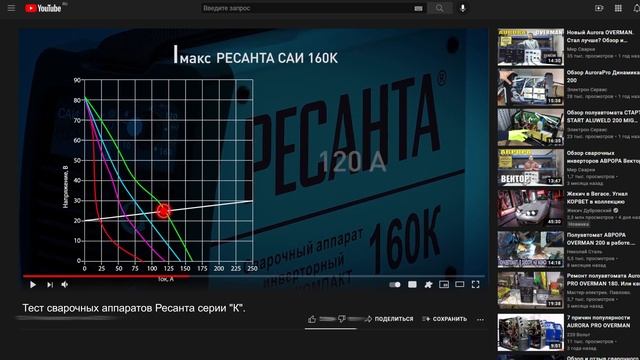The width and height of the screenshot is (640, 360).
Task: Click video title Тест сварочных аппаратов Ресанта
Action: pos(134,308)
